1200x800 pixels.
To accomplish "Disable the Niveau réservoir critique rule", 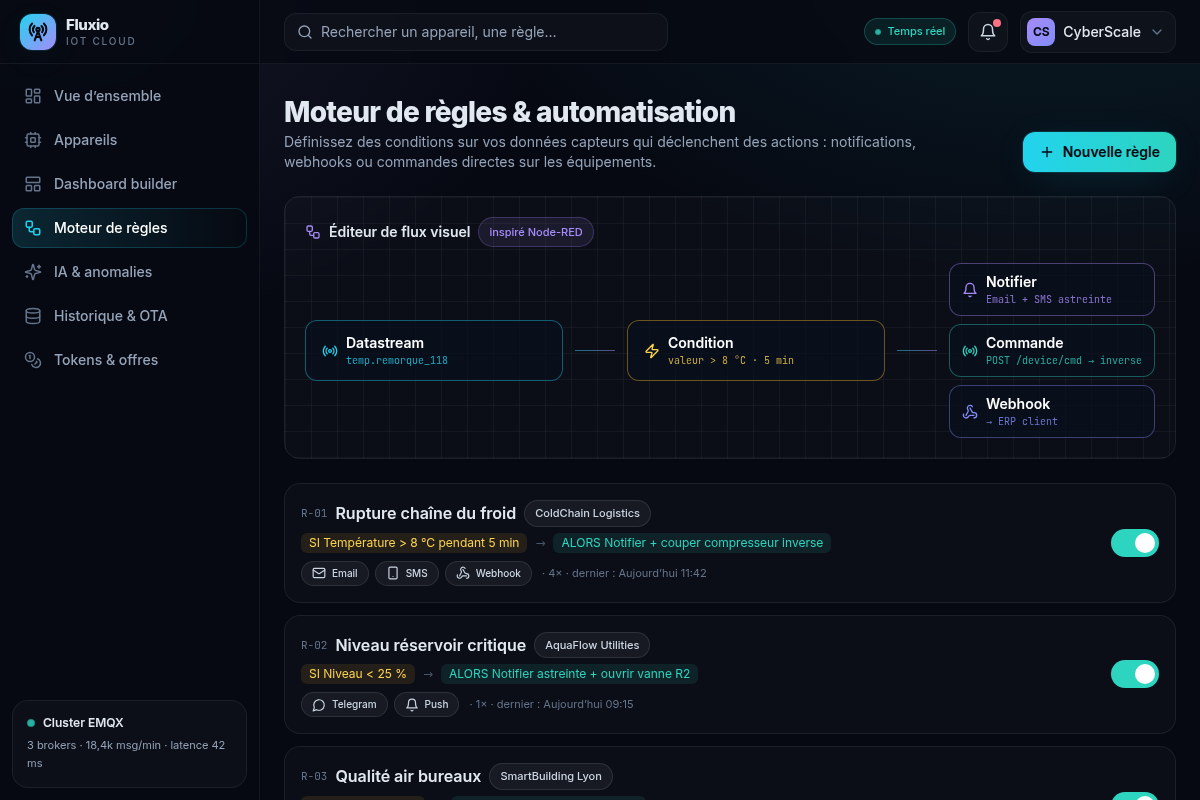I will (x=1135, y=674).
